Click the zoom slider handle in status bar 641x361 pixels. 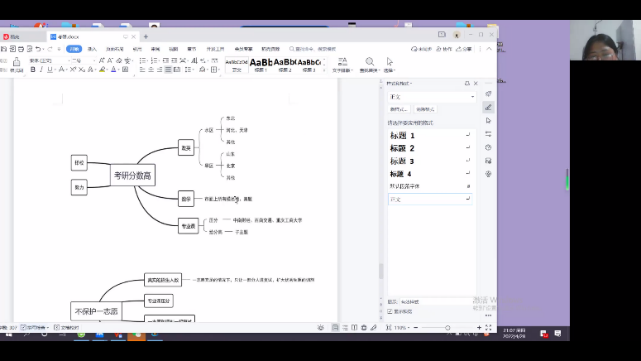click(x=448, y=327)
